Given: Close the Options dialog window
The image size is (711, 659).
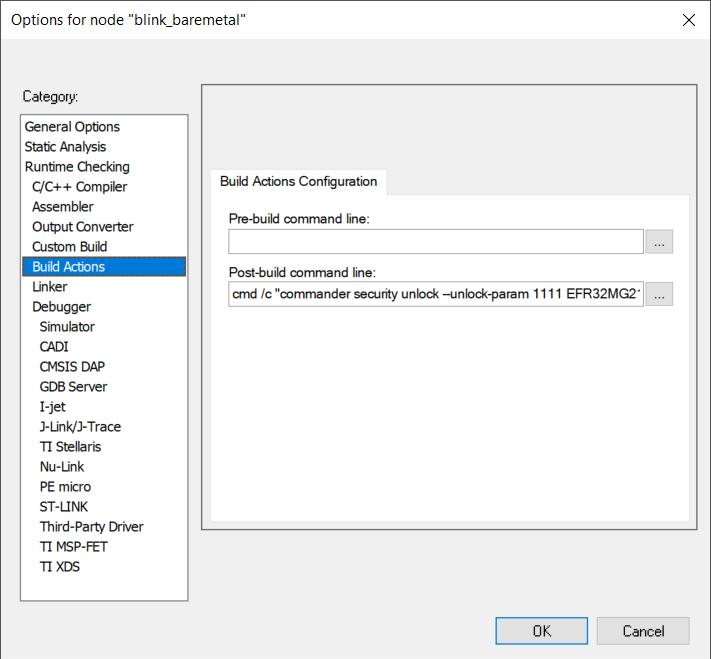Looking at the screenshot, I should 688,20.
